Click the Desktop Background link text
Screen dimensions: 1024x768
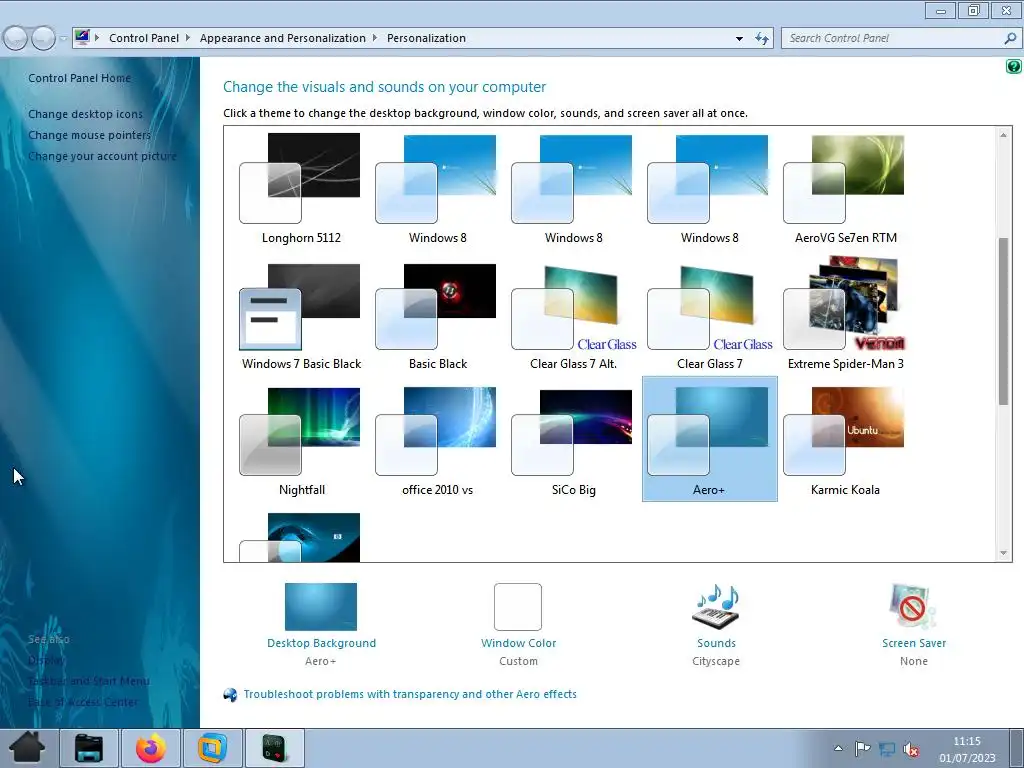click(x=321, y=643)
